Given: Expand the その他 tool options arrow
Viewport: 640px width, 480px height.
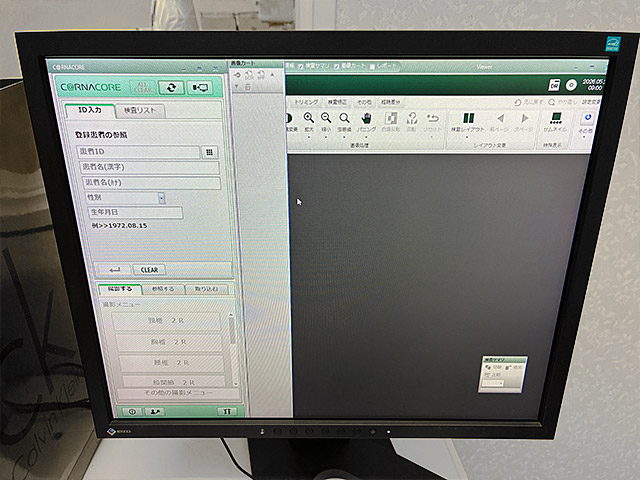Looking at the screenshot, I should [x=584, y=137].
